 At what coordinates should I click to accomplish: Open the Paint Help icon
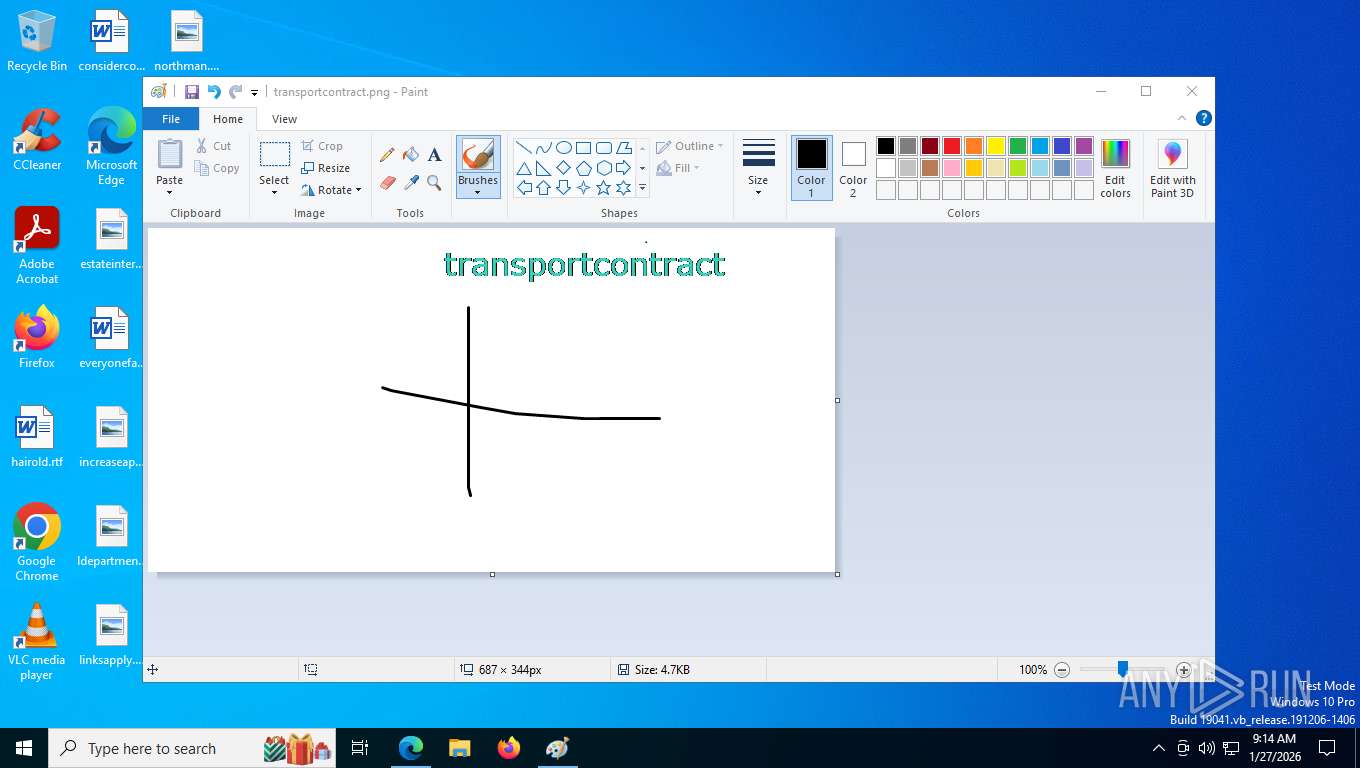1204,118
